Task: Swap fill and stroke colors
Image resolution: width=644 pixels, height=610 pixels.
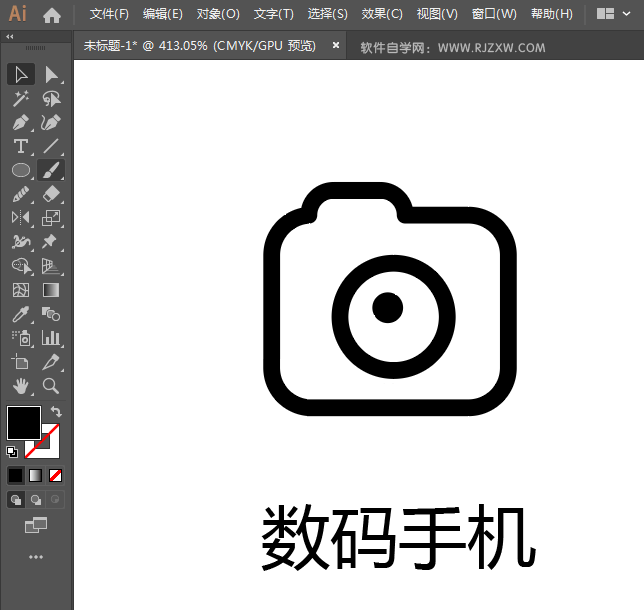Action: point(57,411)
